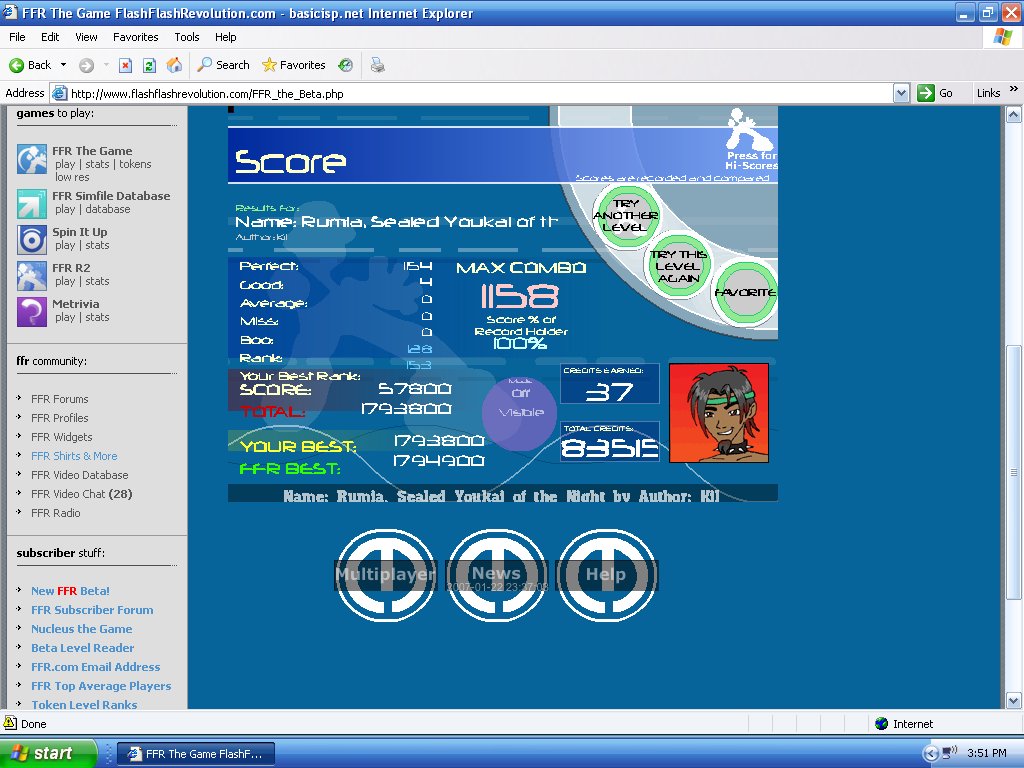Expand the Links toolbar chevron

(1014, 89)
